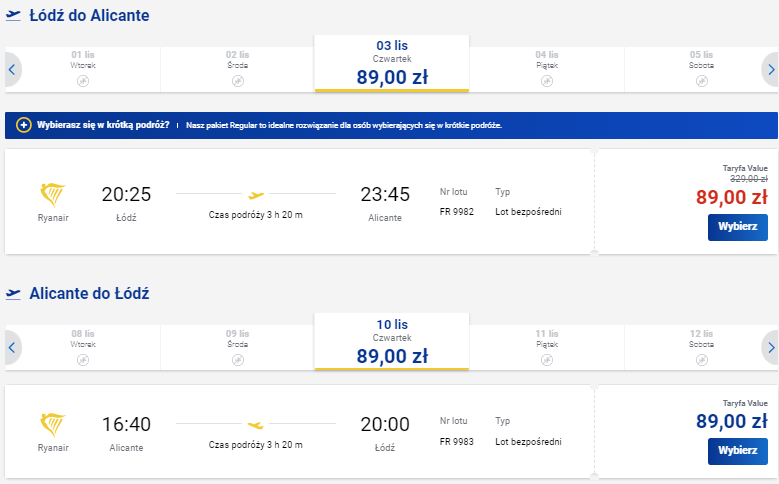Image resolution: width=779 pixels, height=484 pixels.
Task: Open the 'Wybierasz się w krótką podróż?' banner
Action: 391,125
